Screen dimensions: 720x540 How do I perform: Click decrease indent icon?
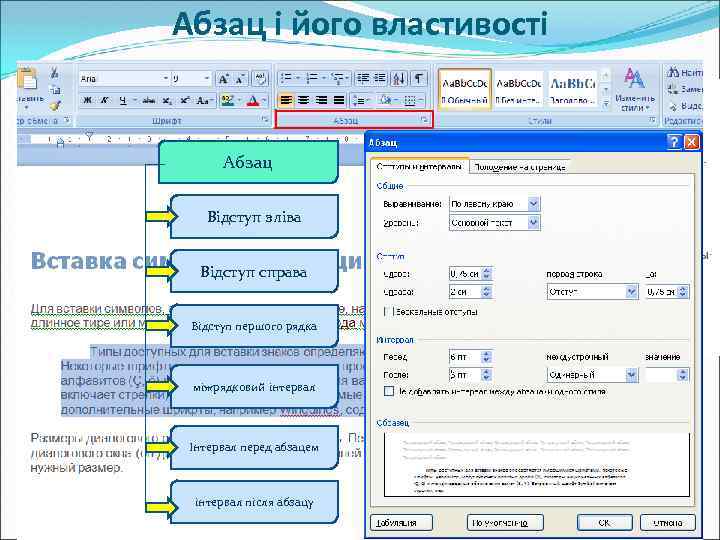[363, 78]
